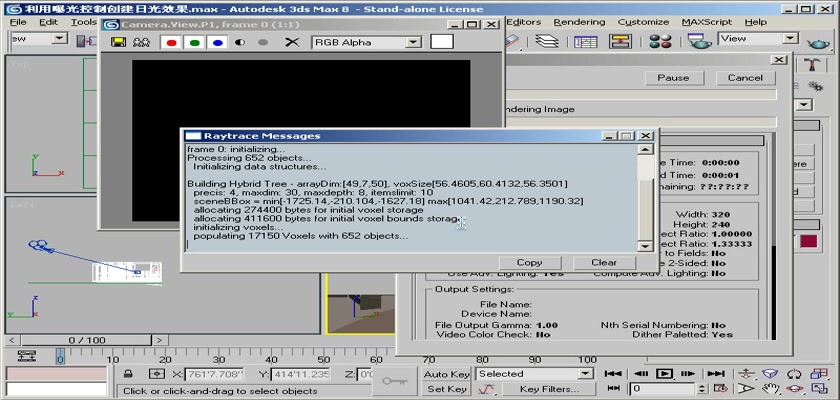This screenshot has width=840, height=400.
Task: Clear the render window with X icon
Action: pos(291,42)
